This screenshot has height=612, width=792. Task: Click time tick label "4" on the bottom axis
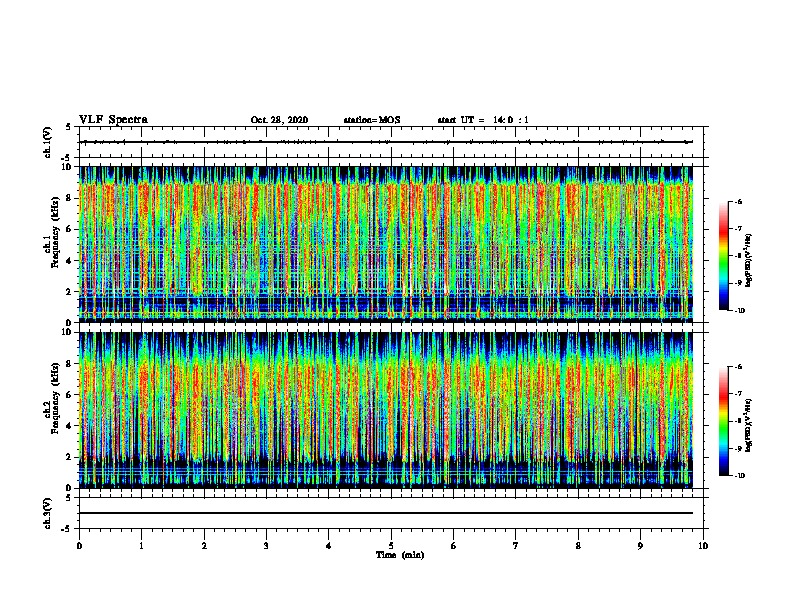coord(329,546)
